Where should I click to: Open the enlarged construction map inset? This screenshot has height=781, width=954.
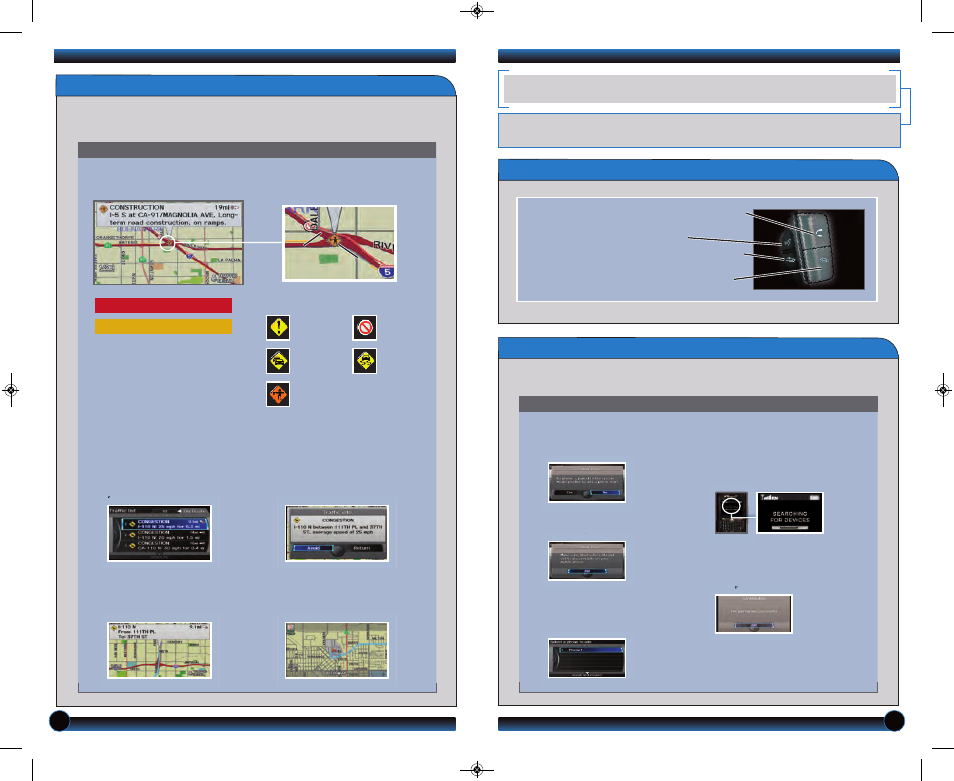[x=339, y=243]
